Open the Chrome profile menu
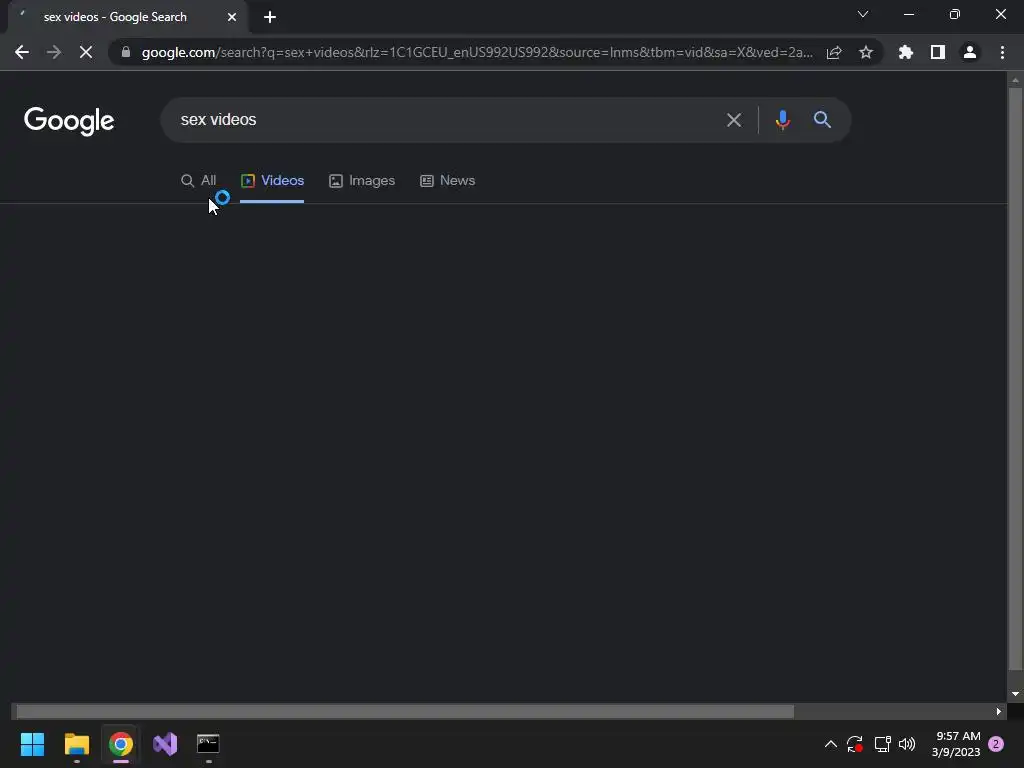The image size is (1024, 768). [970, 52]
